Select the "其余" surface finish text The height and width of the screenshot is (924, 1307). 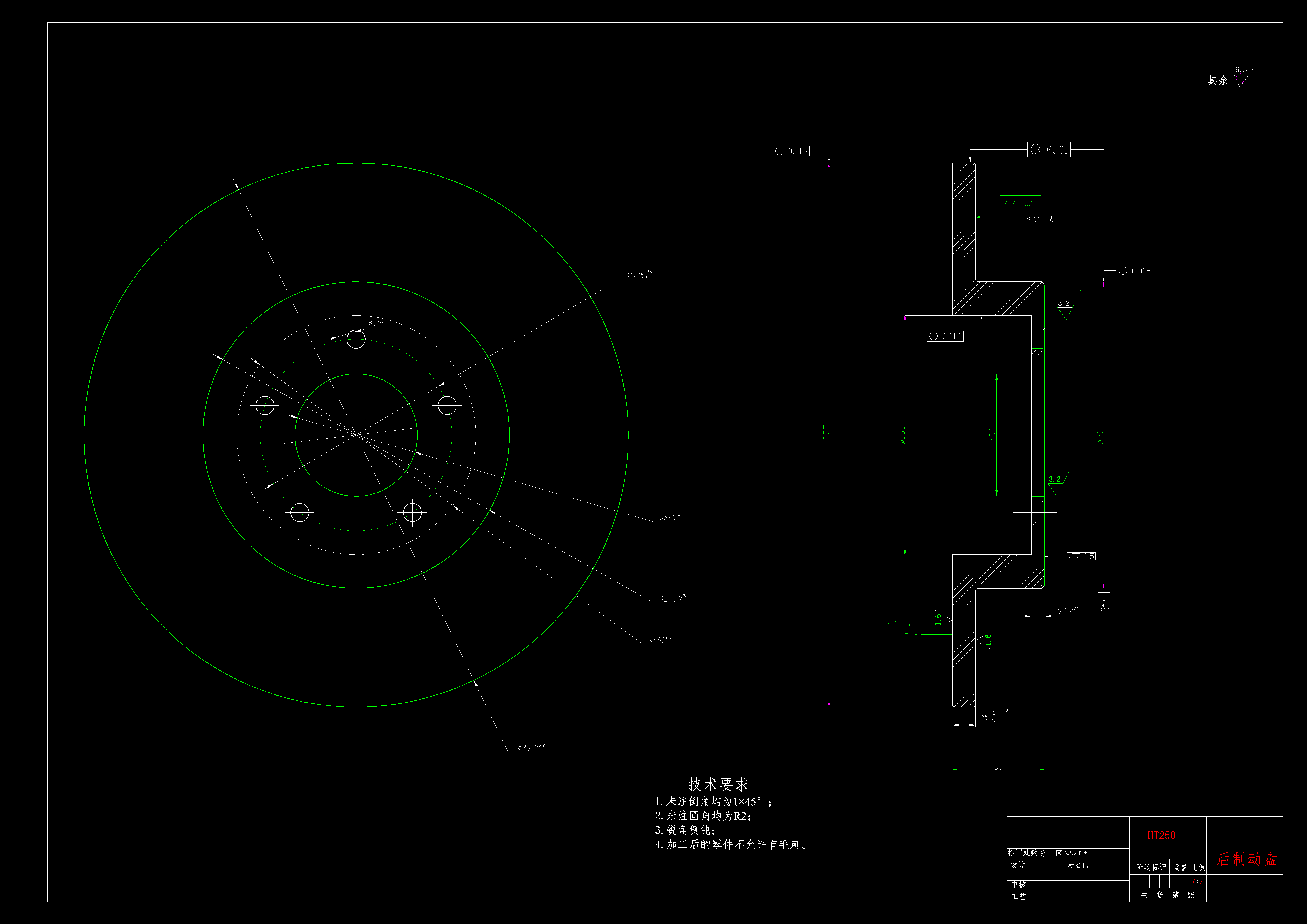(1218, 80)
